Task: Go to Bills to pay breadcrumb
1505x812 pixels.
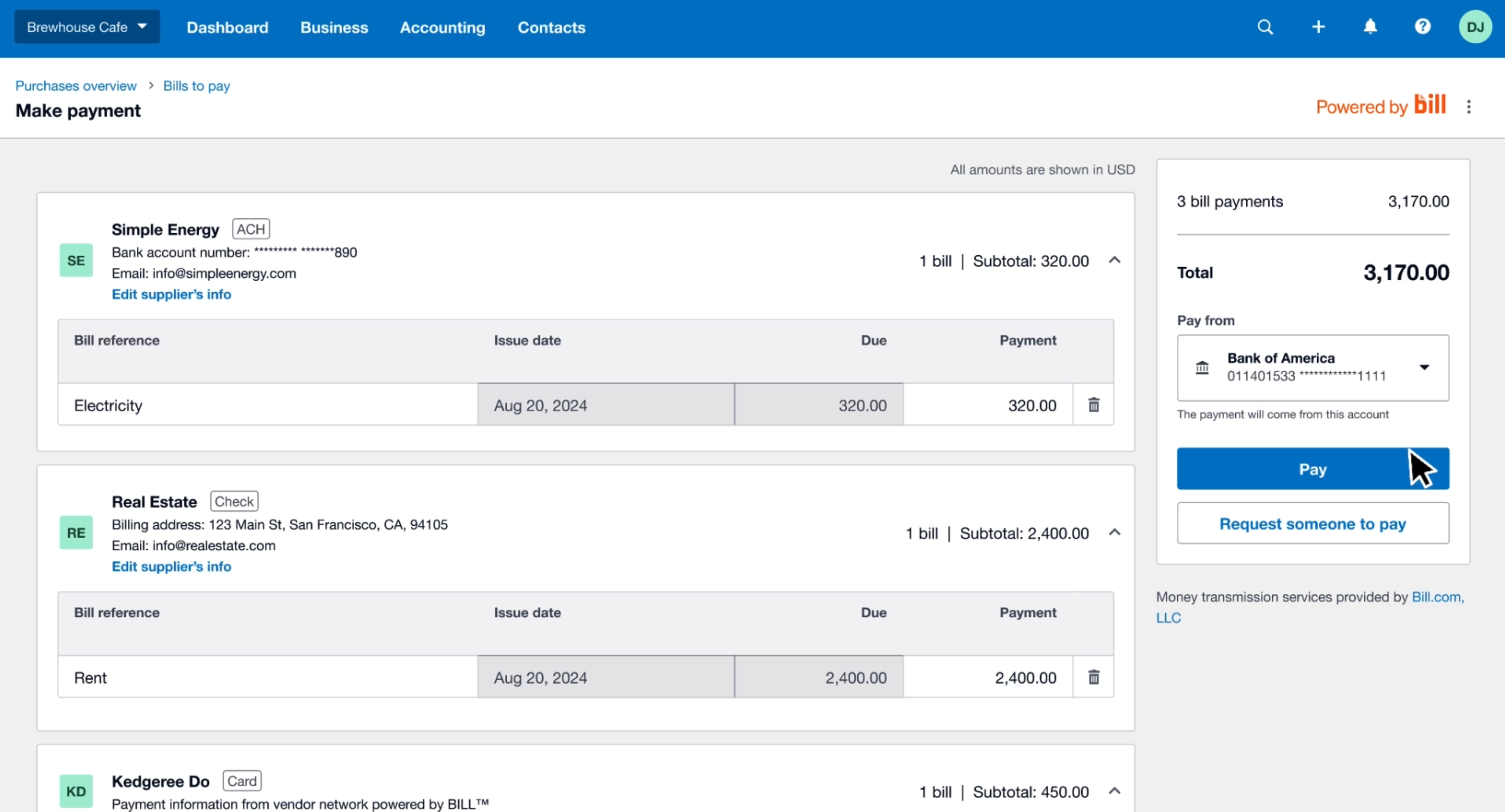Action: (196, 86)
